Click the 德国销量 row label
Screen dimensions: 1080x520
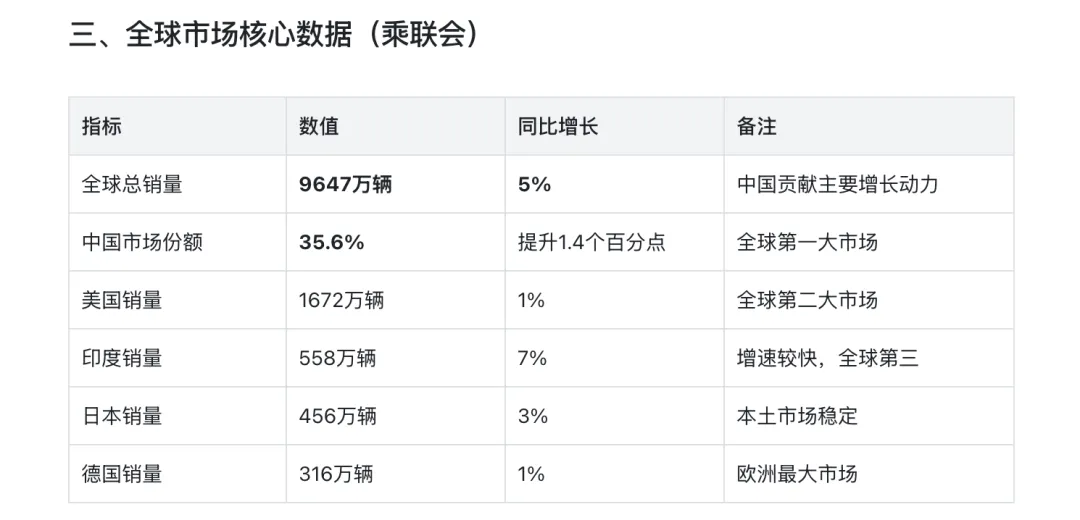[x=122, y=474]
